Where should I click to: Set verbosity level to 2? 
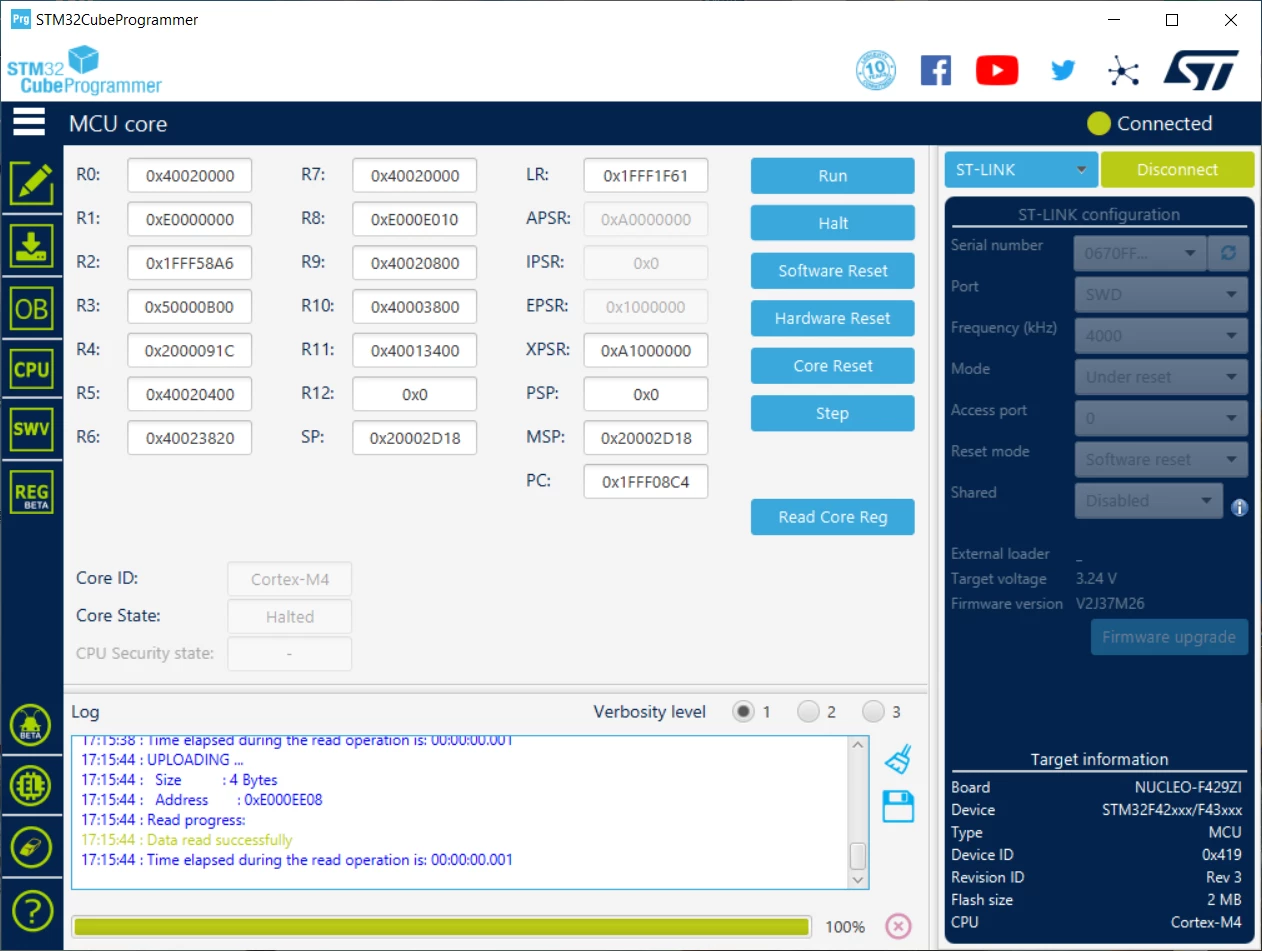808,712
